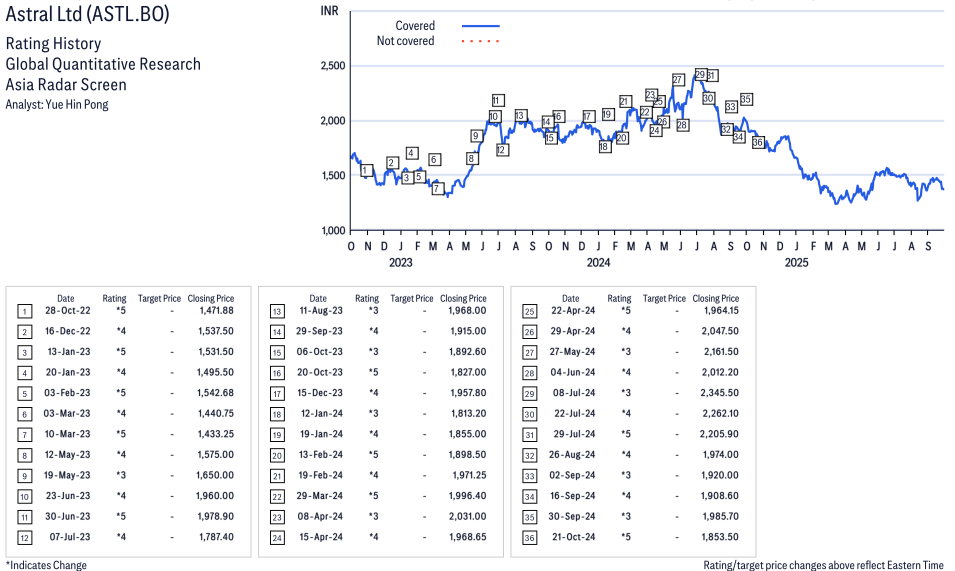This screenshot has height=571, width=955.
Task: Click index box 12 in the table
Action: [x=24, y=537]
